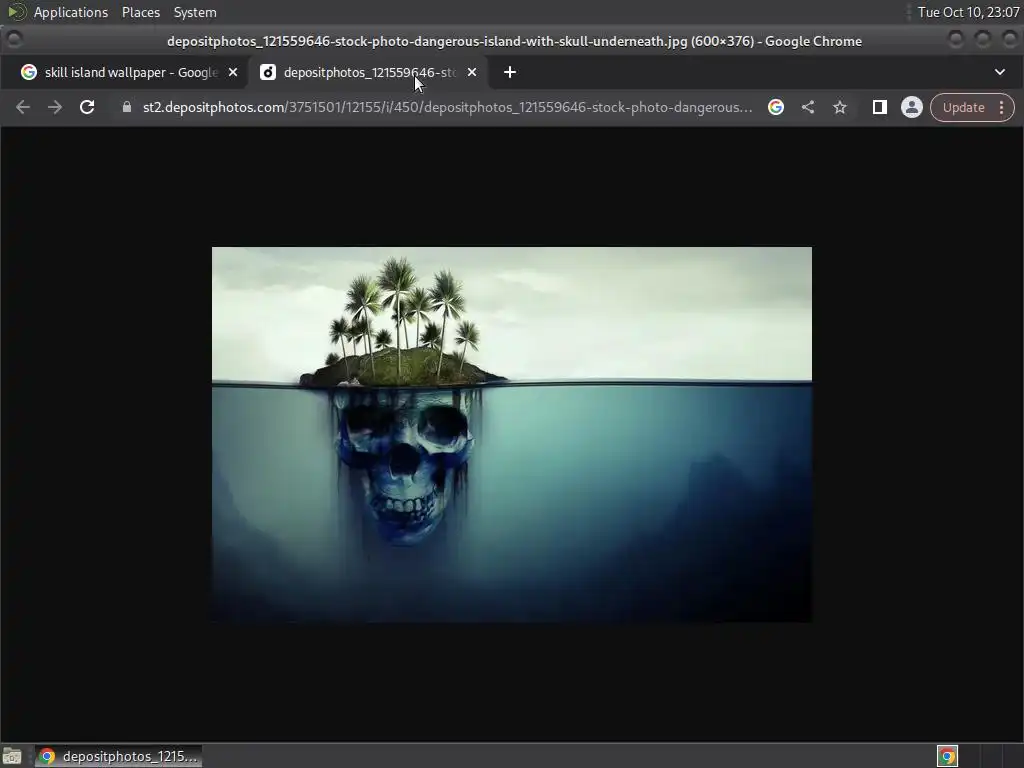The image size is (1024, 768).
Task: Open the Places menu
Action: click(140, 12)
